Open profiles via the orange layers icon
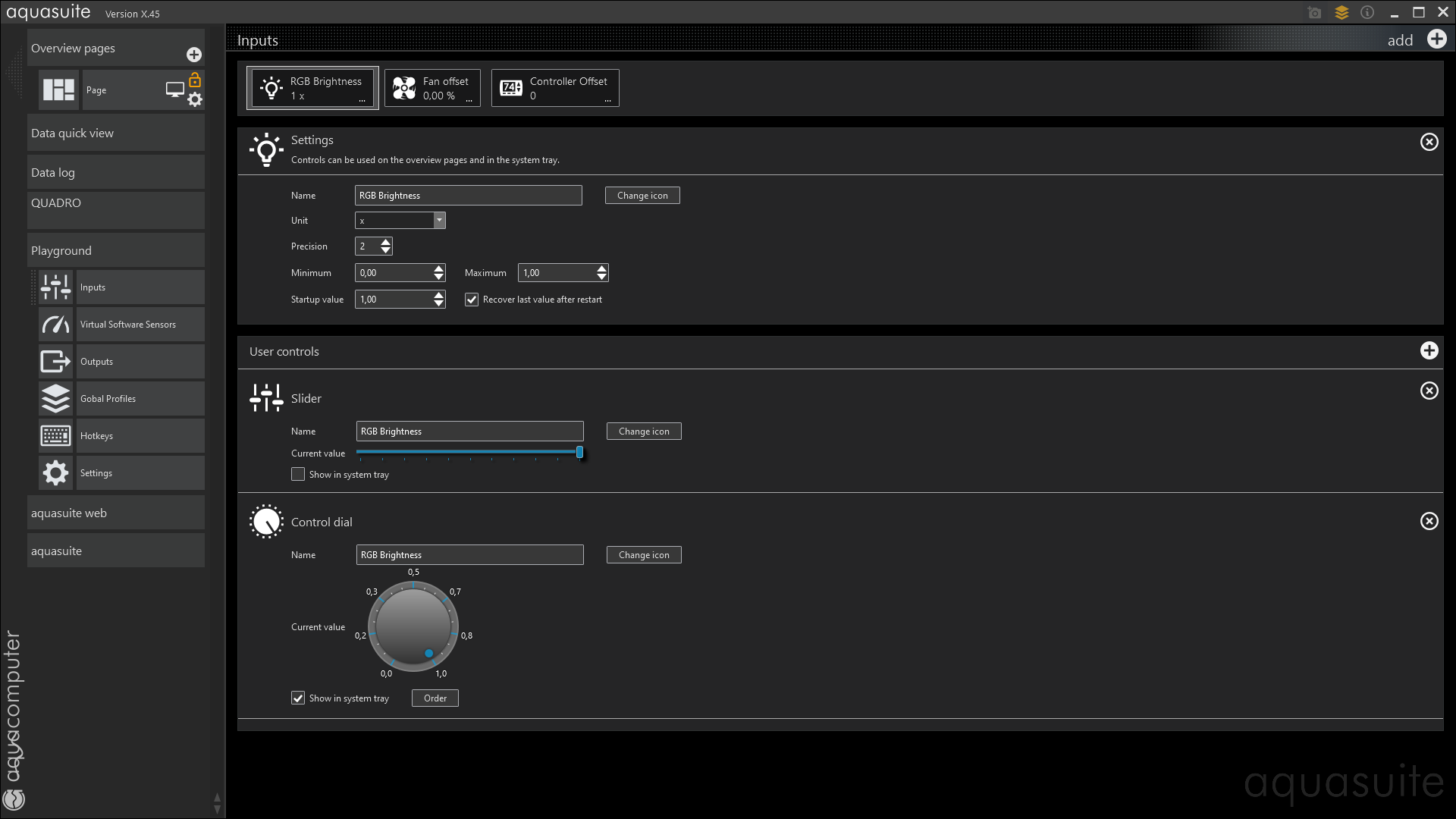 1341,13
